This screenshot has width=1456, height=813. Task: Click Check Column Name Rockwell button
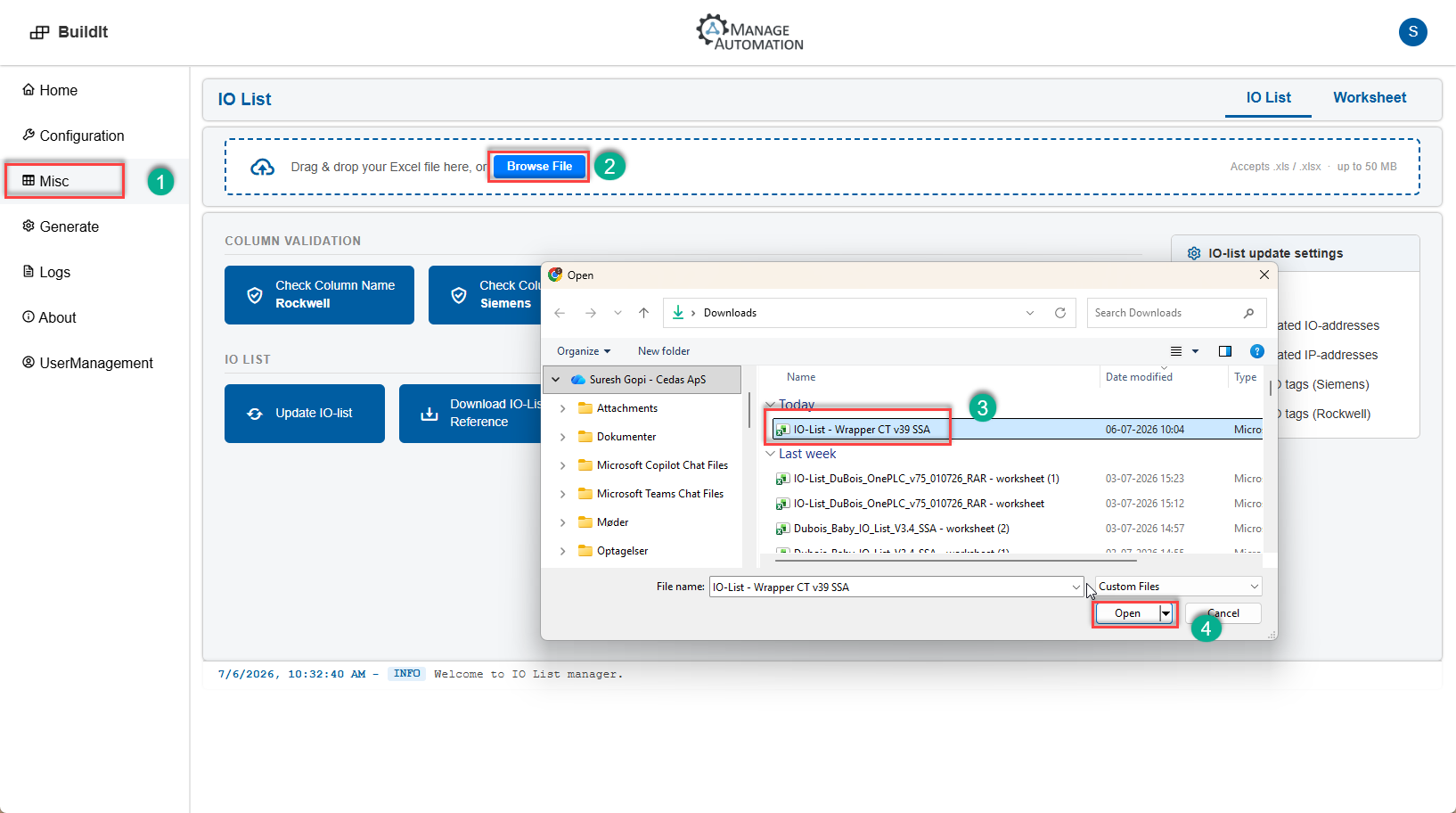pos(319,295)
